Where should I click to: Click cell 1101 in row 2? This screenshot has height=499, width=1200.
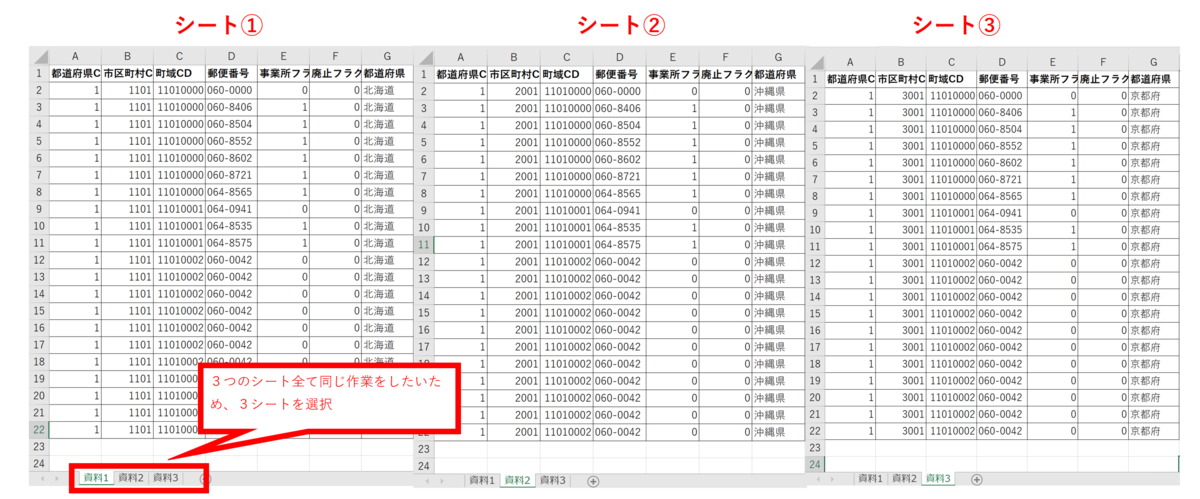tap(127, 90)
